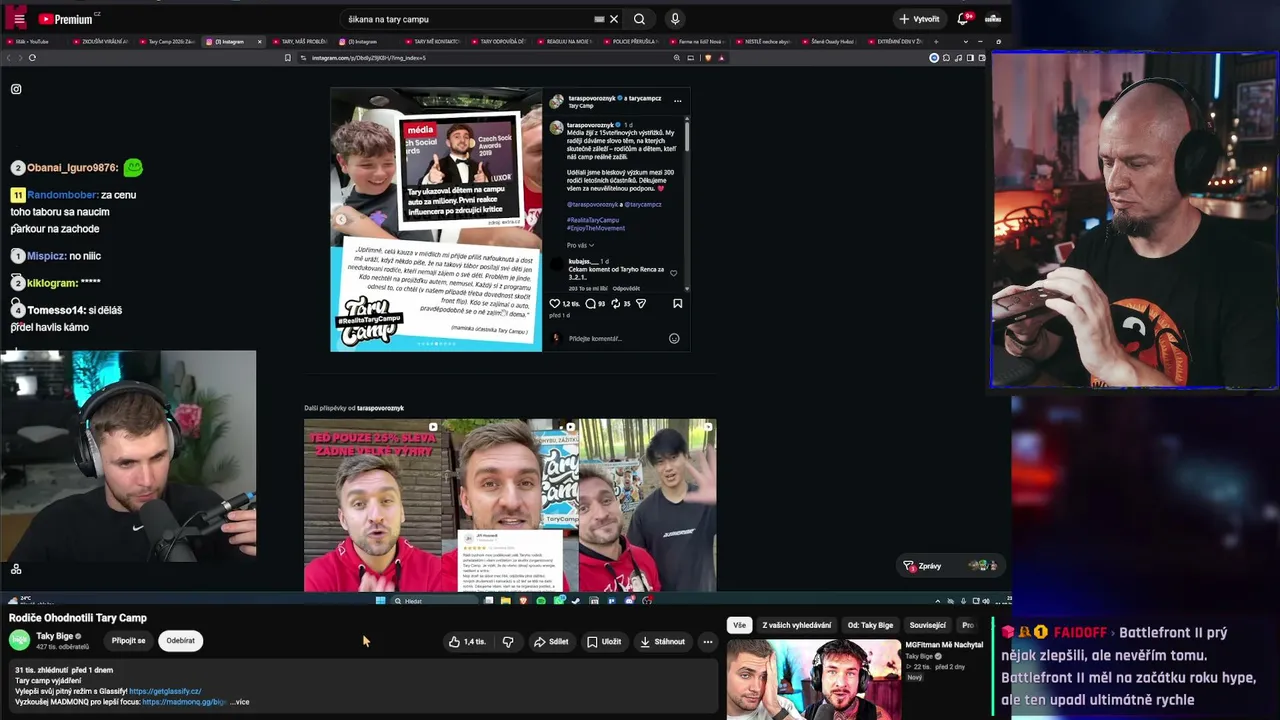Like the comment by kubajss
Viewport: 1280px width, 720px height.
673,273
